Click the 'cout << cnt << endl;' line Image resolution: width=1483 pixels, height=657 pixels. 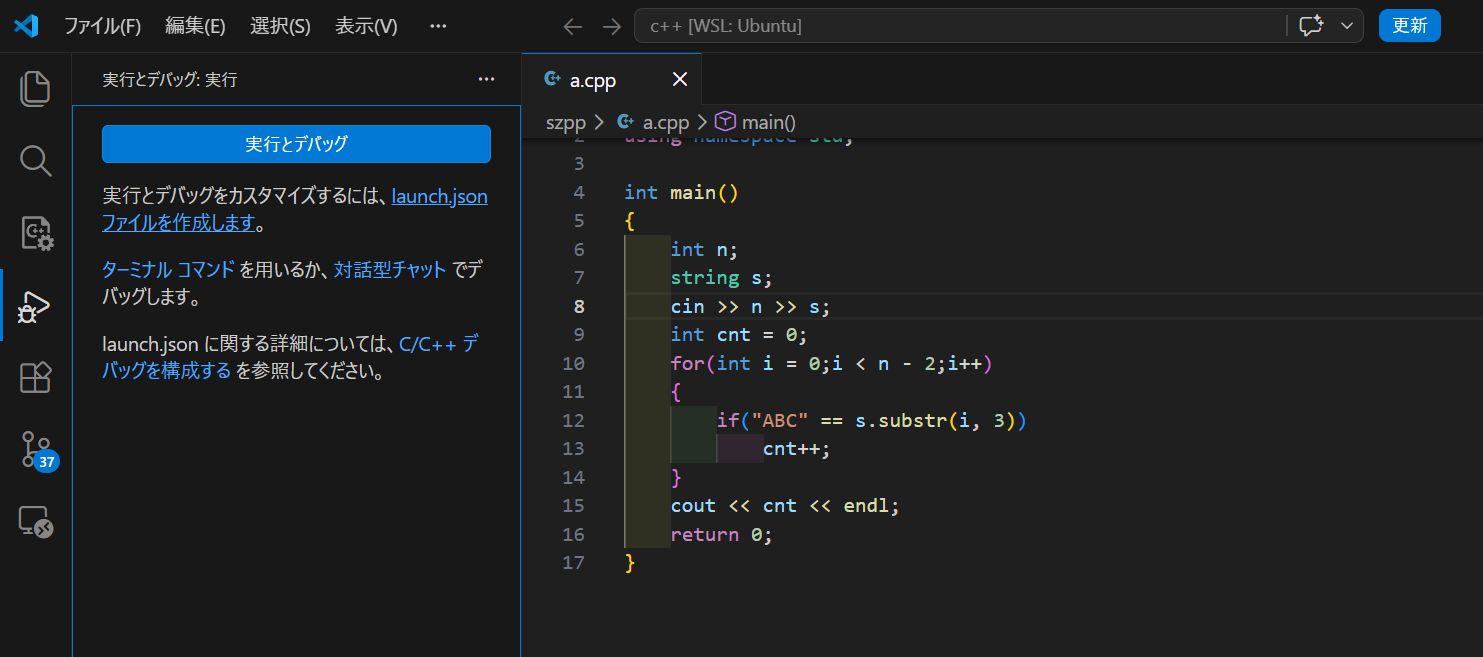coord(785,505)
